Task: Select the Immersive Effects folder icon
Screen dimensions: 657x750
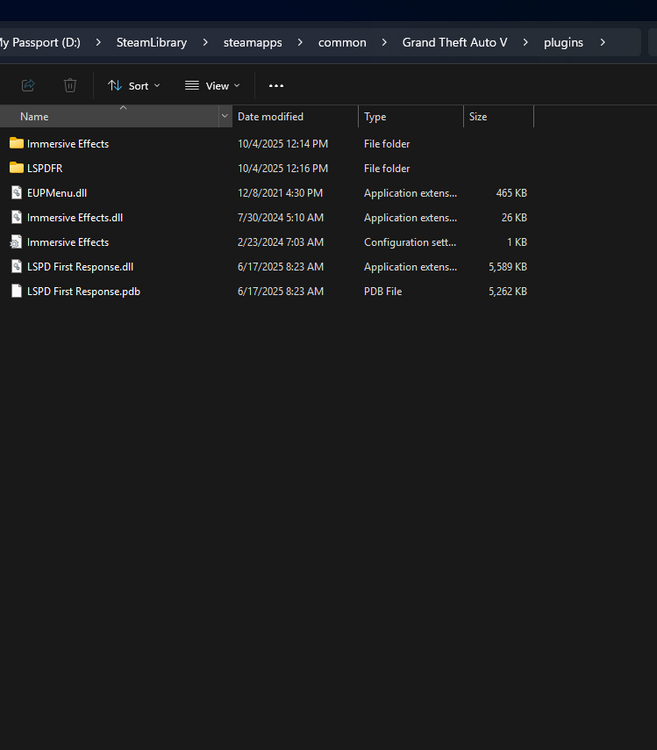Action: coord(16,143)
